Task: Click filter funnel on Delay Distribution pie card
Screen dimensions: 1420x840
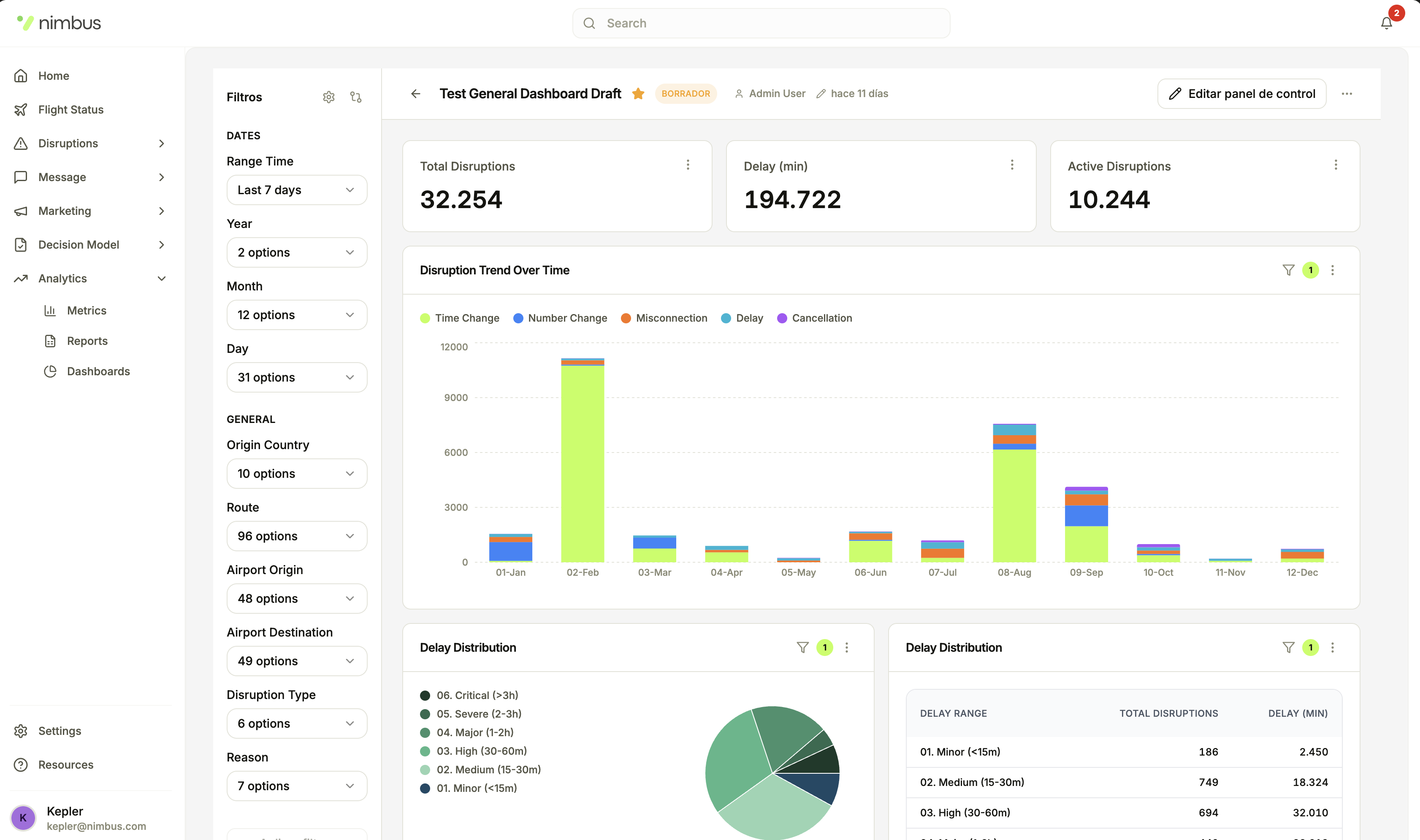Action: (802, 647)
